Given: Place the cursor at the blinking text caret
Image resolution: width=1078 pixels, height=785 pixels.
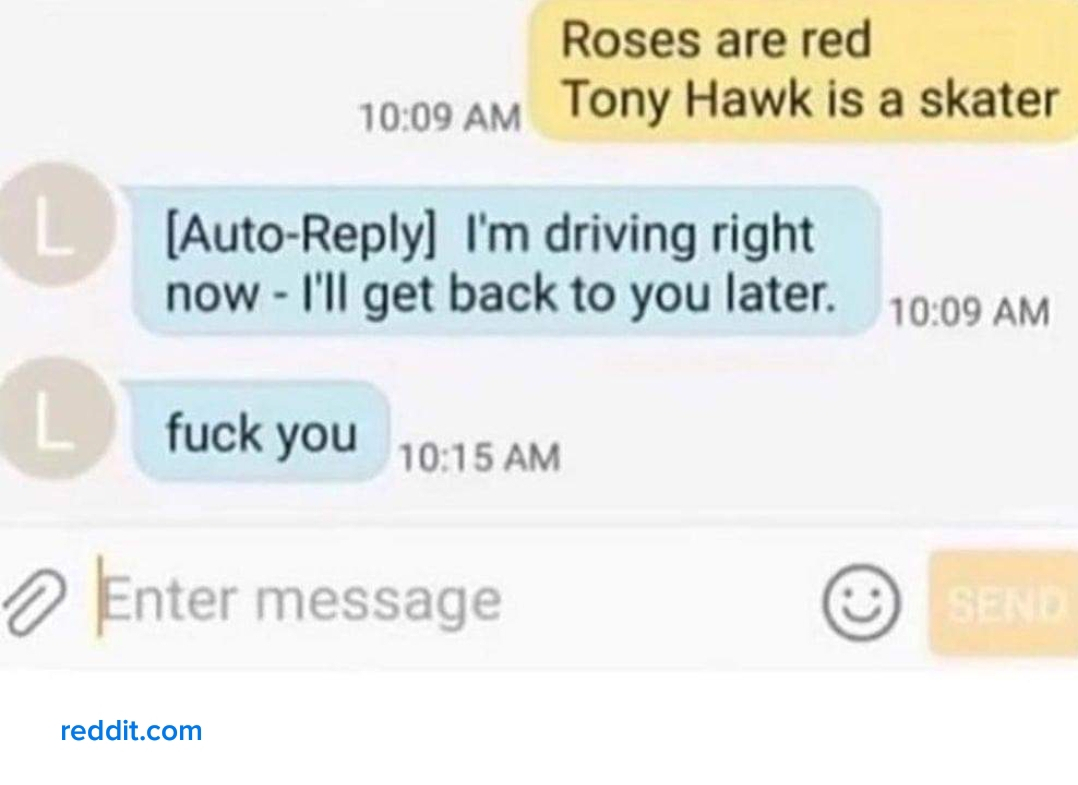Looking at the screenshot, I should click(x=100, y=595).
